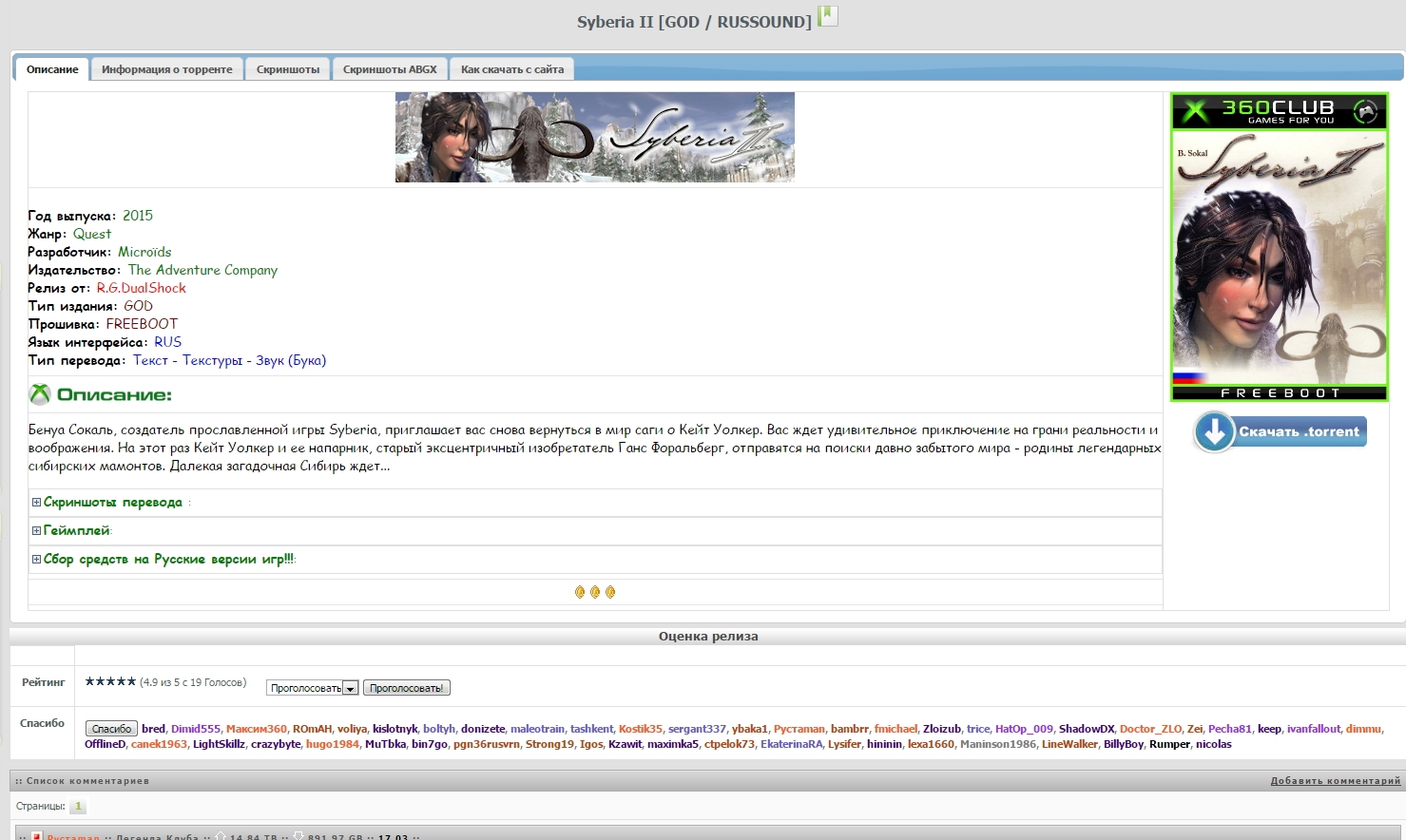The image size is (1406, 840).
Task: Submit vote with the Проголосовать! button
Action: click(x=406, y=688)
